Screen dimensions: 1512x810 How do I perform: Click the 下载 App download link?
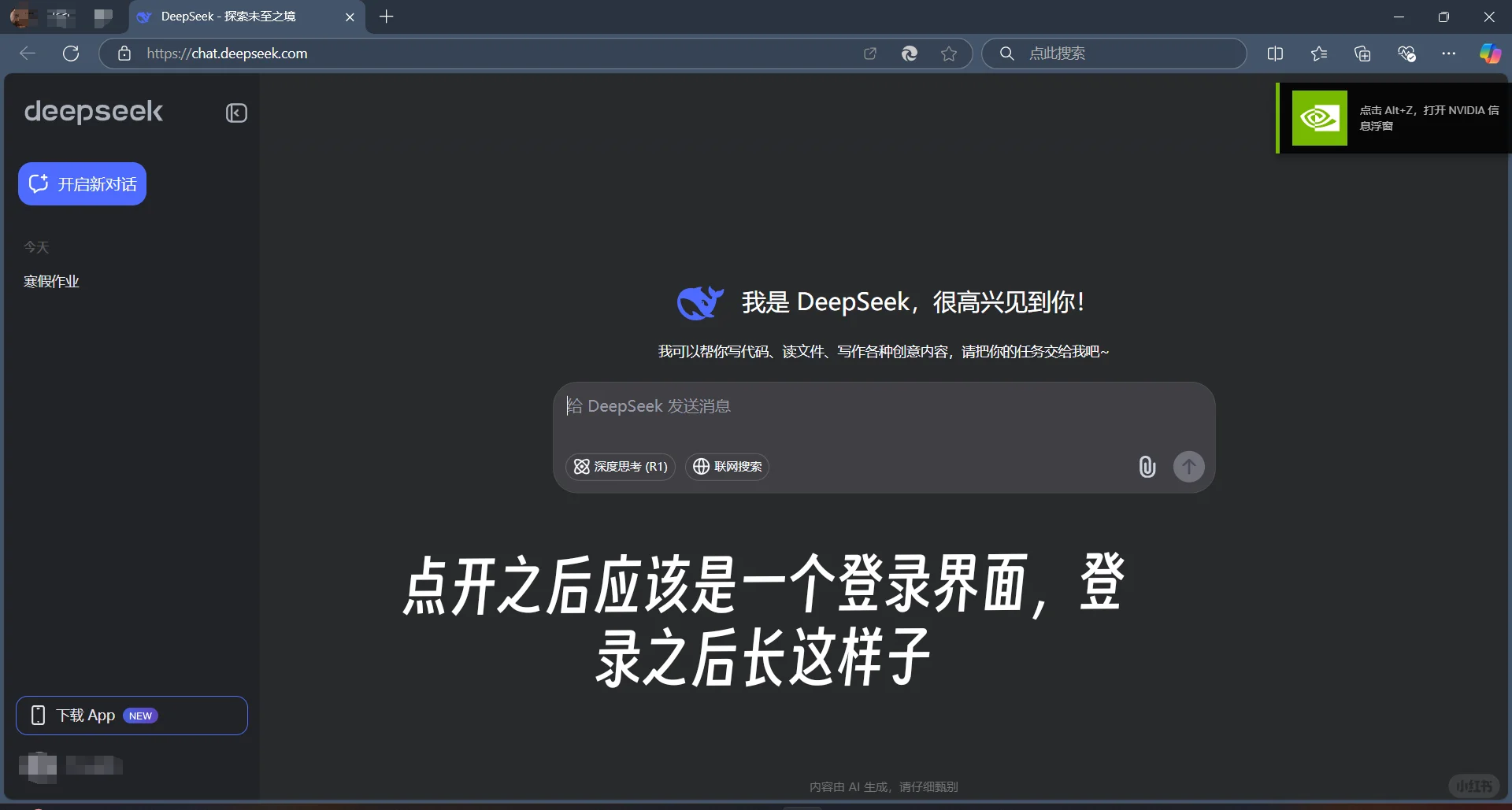click(132, 716)
